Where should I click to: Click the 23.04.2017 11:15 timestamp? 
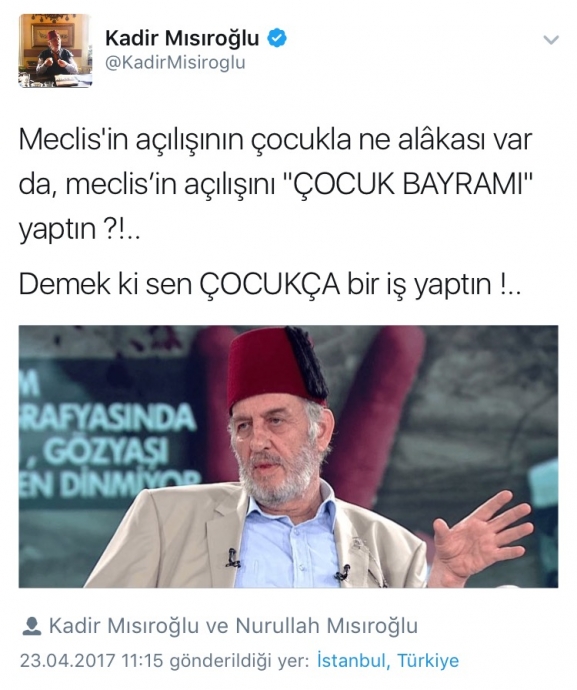coord(92,660)
